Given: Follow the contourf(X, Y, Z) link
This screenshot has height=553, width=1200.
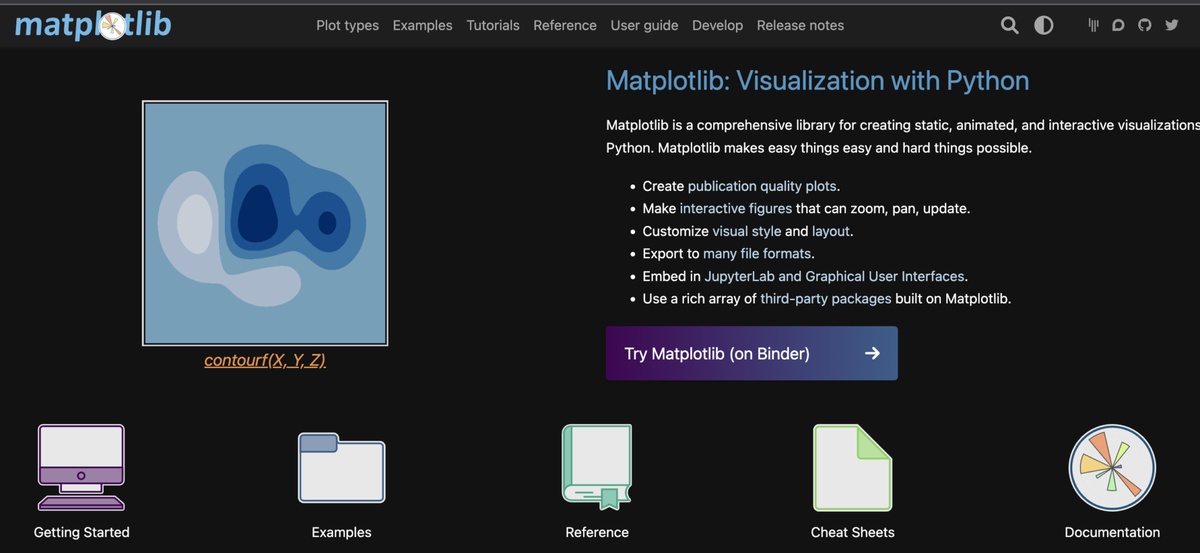Looking at the screenshot, I should [265, 360].
